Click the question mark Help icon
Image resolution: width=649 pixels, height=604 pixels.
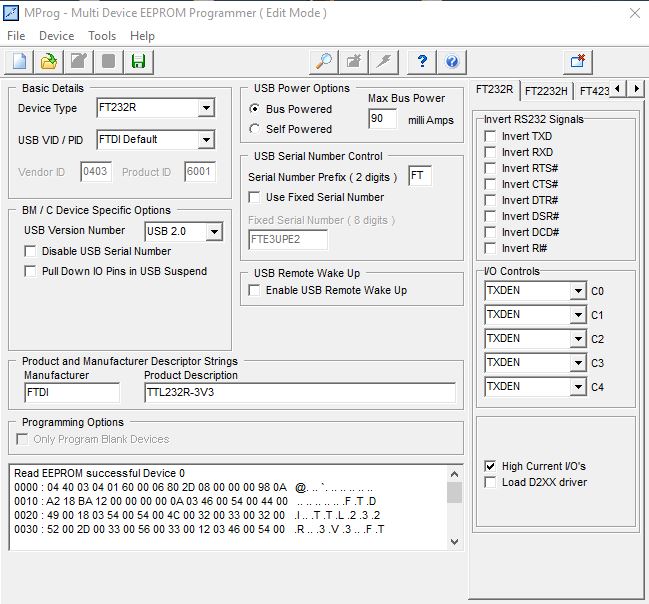422,62
